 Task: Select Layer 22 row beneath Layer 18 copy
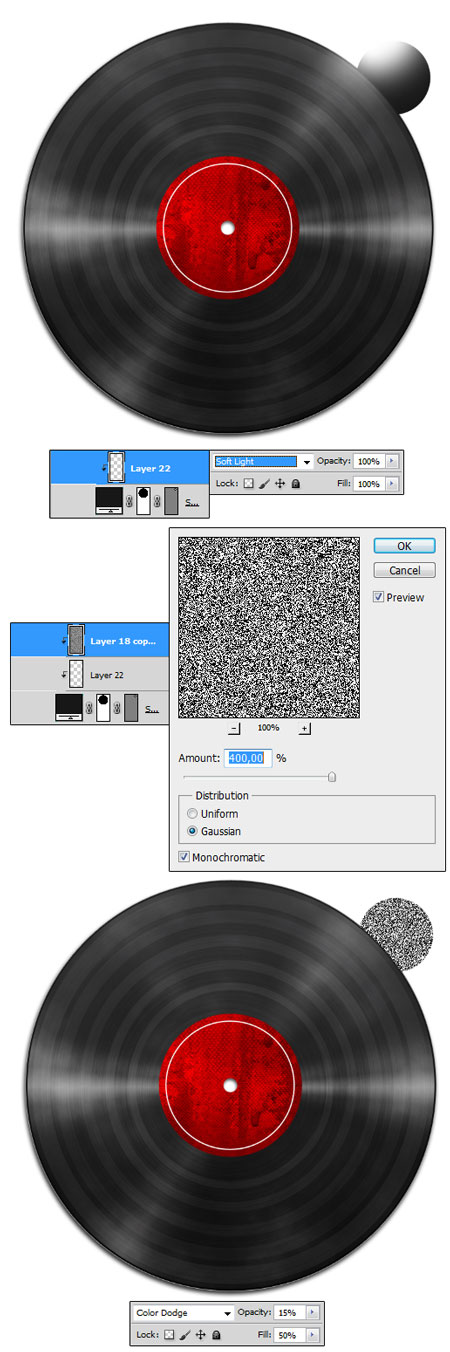point(88,675)
